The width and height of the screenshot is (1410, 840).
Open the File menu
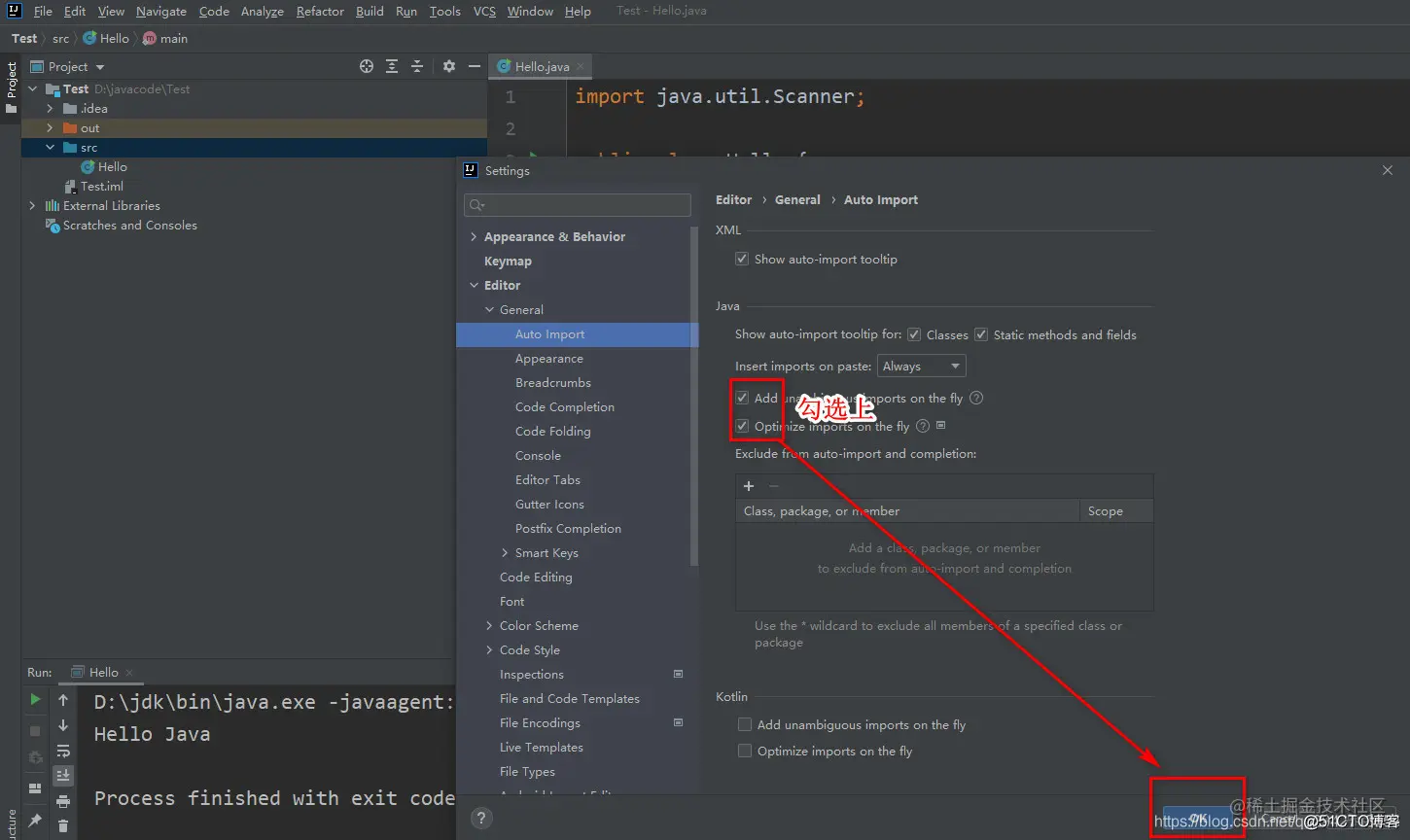pyautogui.click(x=43, y=11)
